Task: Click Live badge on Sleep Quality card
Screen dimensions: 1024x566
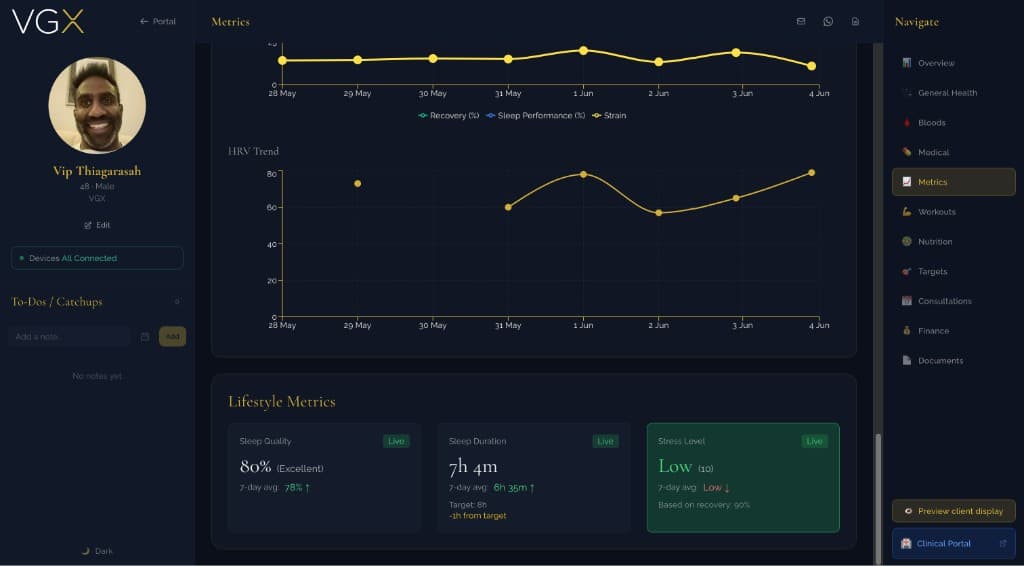Action: pyautogui.click(x=396, y=441)
